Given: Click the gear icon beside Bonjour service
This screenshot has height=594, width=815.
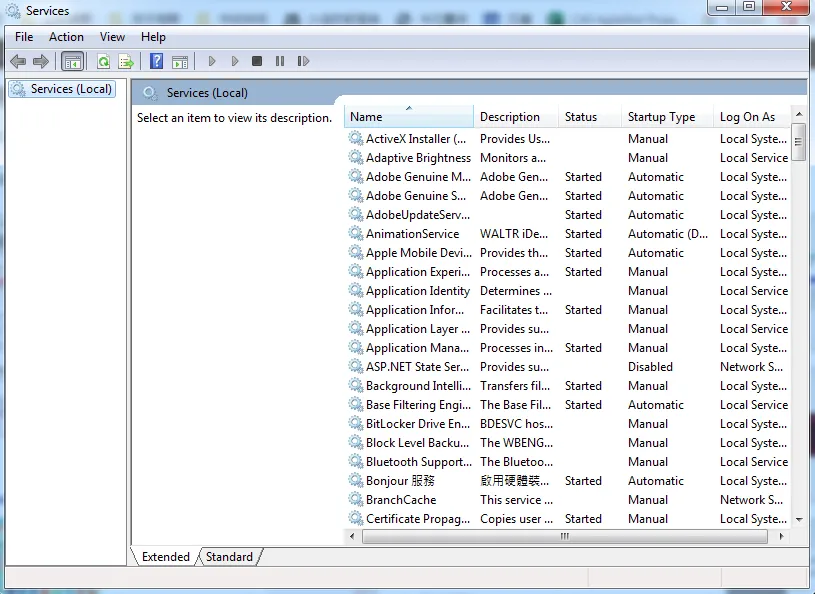Looking at the screenshot, I should (356, 480).
